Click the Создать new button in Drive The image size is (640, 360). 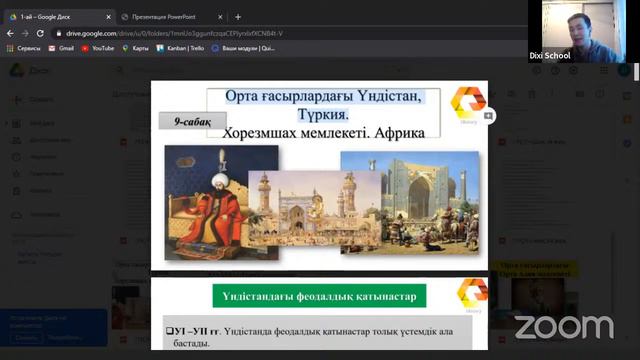pos(34,100)
